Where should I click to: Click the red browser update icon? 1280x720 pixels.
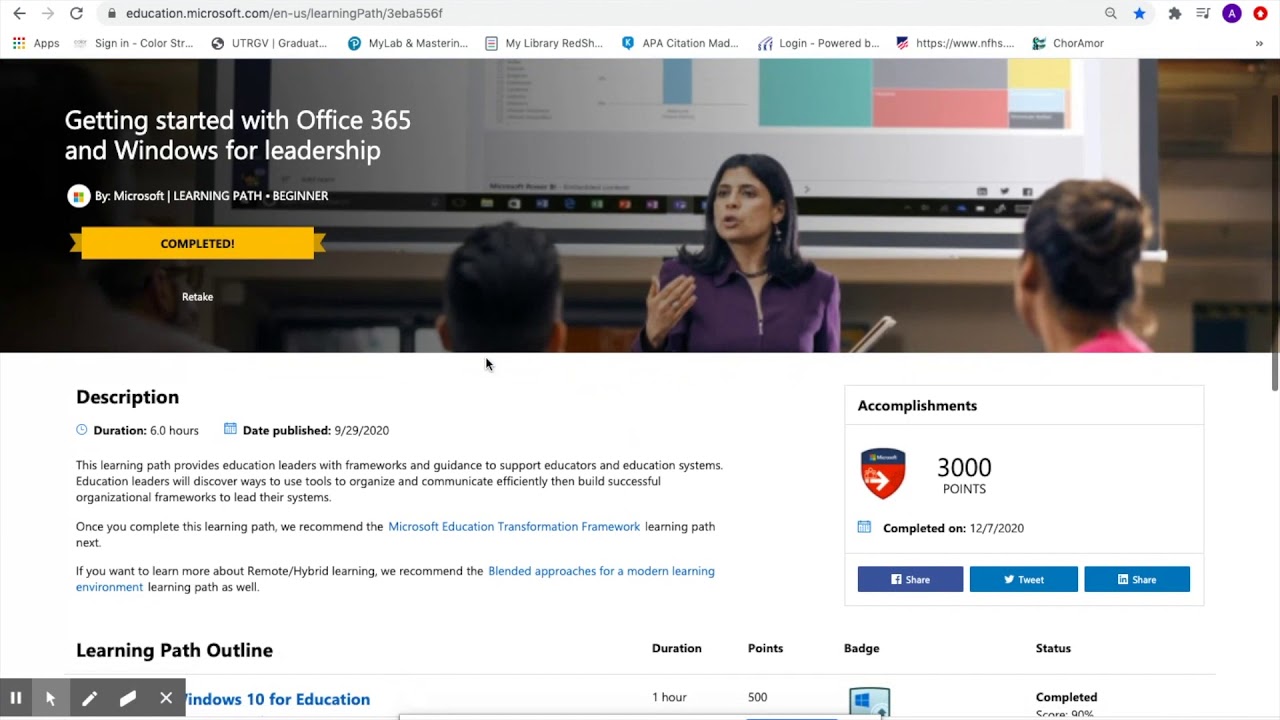1260,13
